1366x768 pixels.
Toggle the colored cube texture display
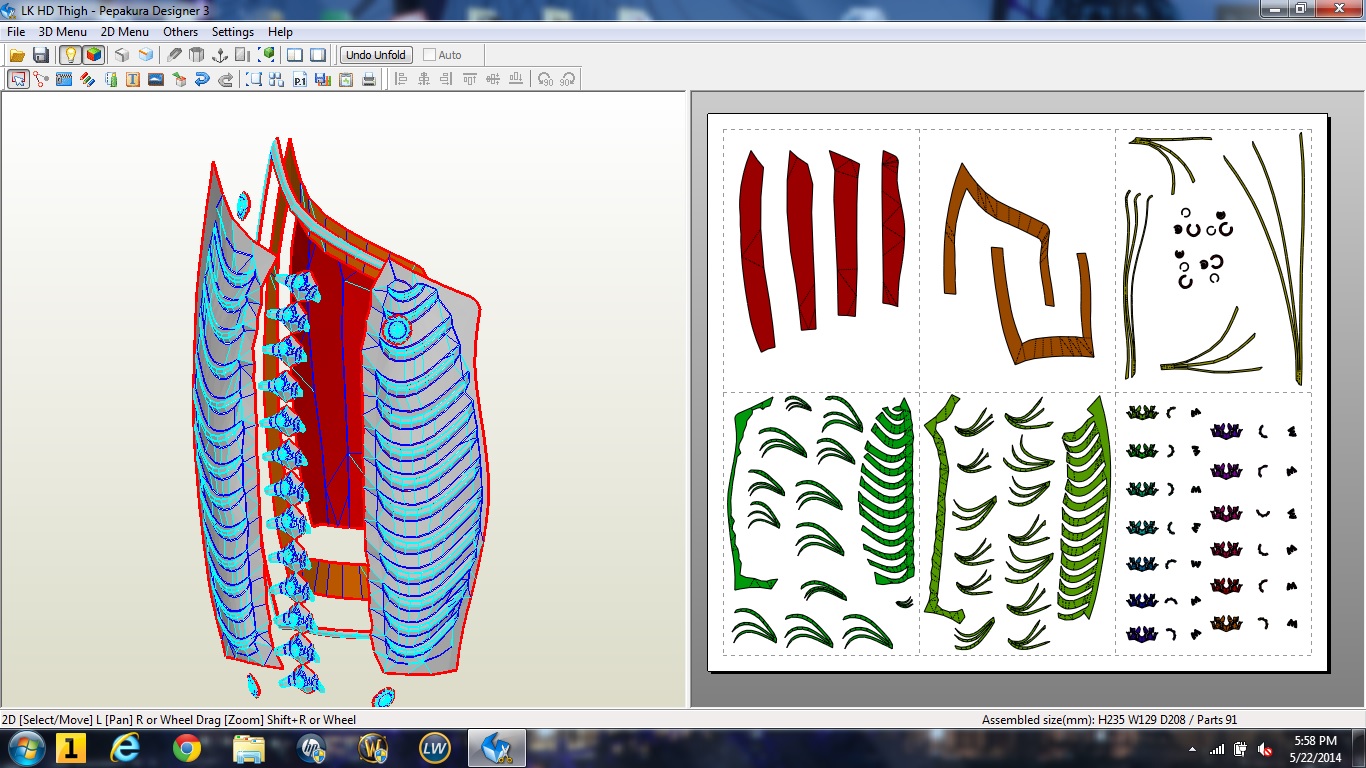93,55
